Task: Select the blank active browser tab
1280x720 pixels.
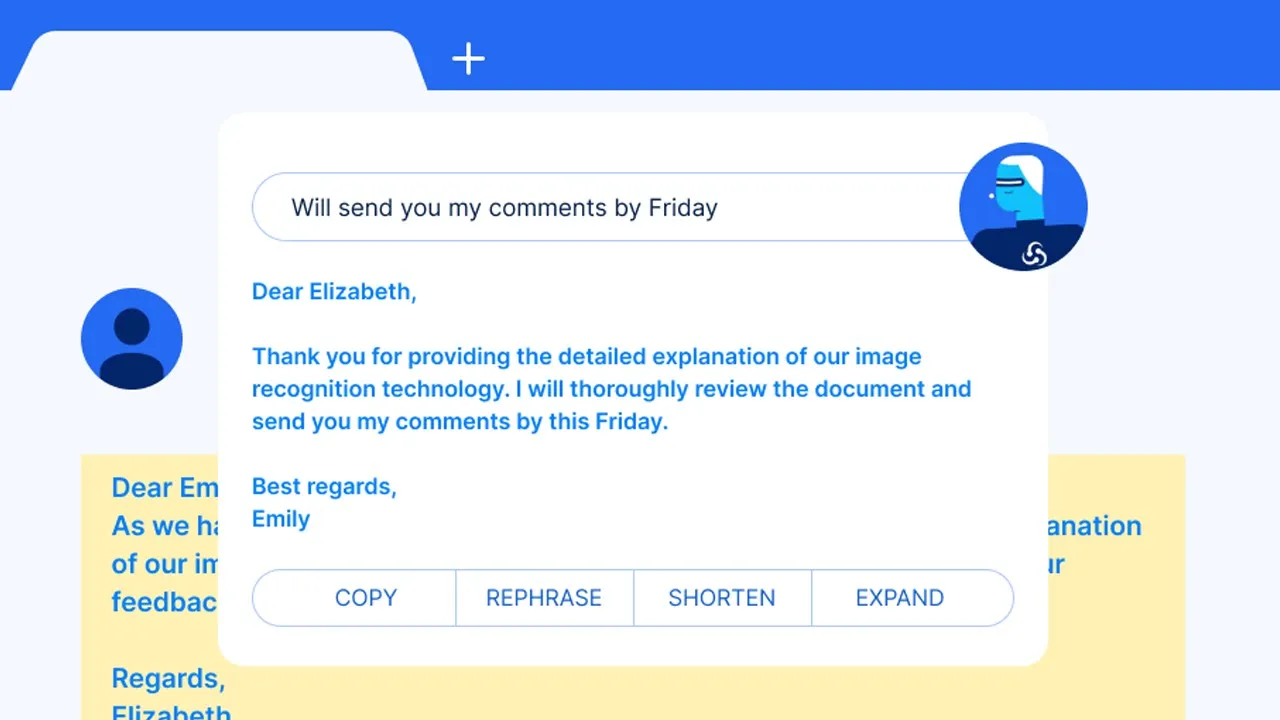Action: tap(220, 61)
